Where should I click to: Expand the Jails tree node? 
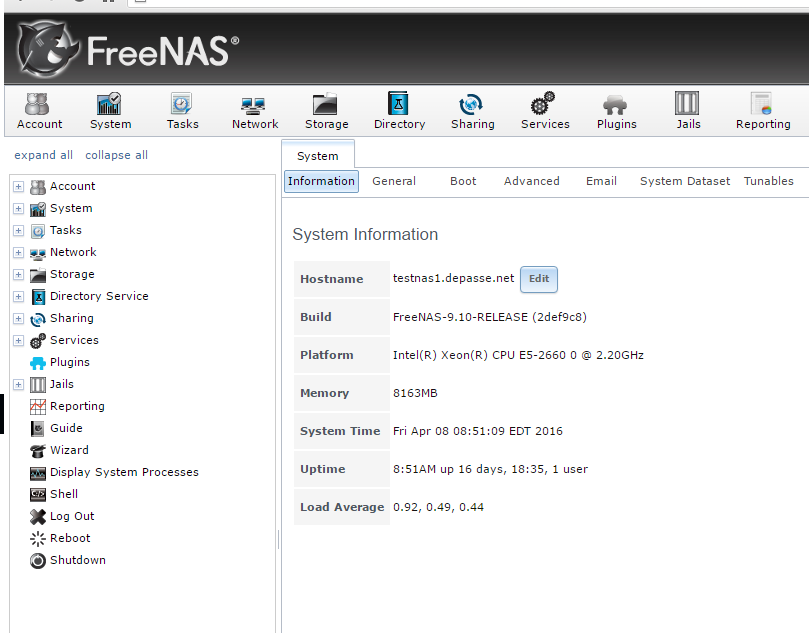[19, 384]
